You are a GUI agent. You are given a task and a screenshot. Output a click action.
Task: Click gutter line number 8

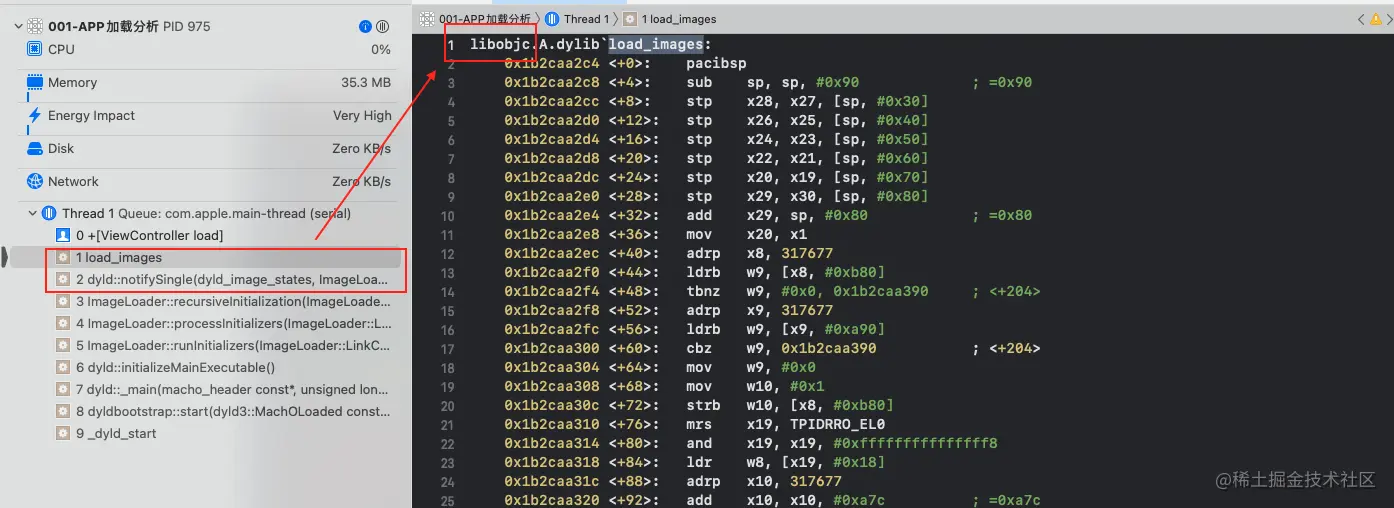452,178
